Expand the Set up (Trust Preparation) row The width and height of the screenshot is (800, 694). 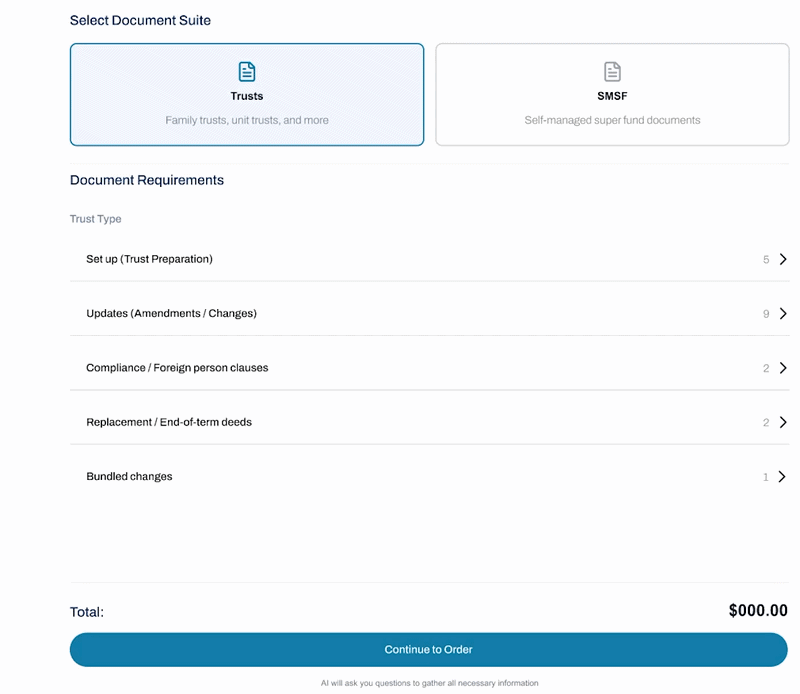click(x=430, y=259)
